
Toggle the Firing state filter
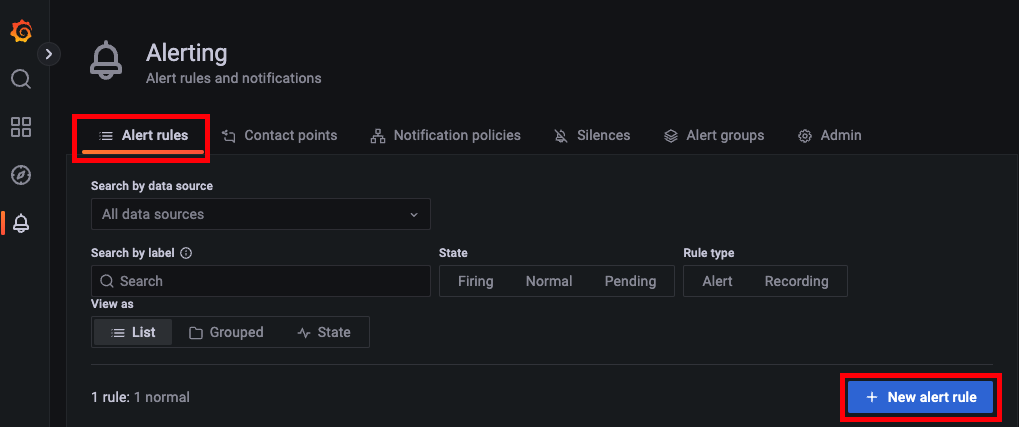click(476, 281)
